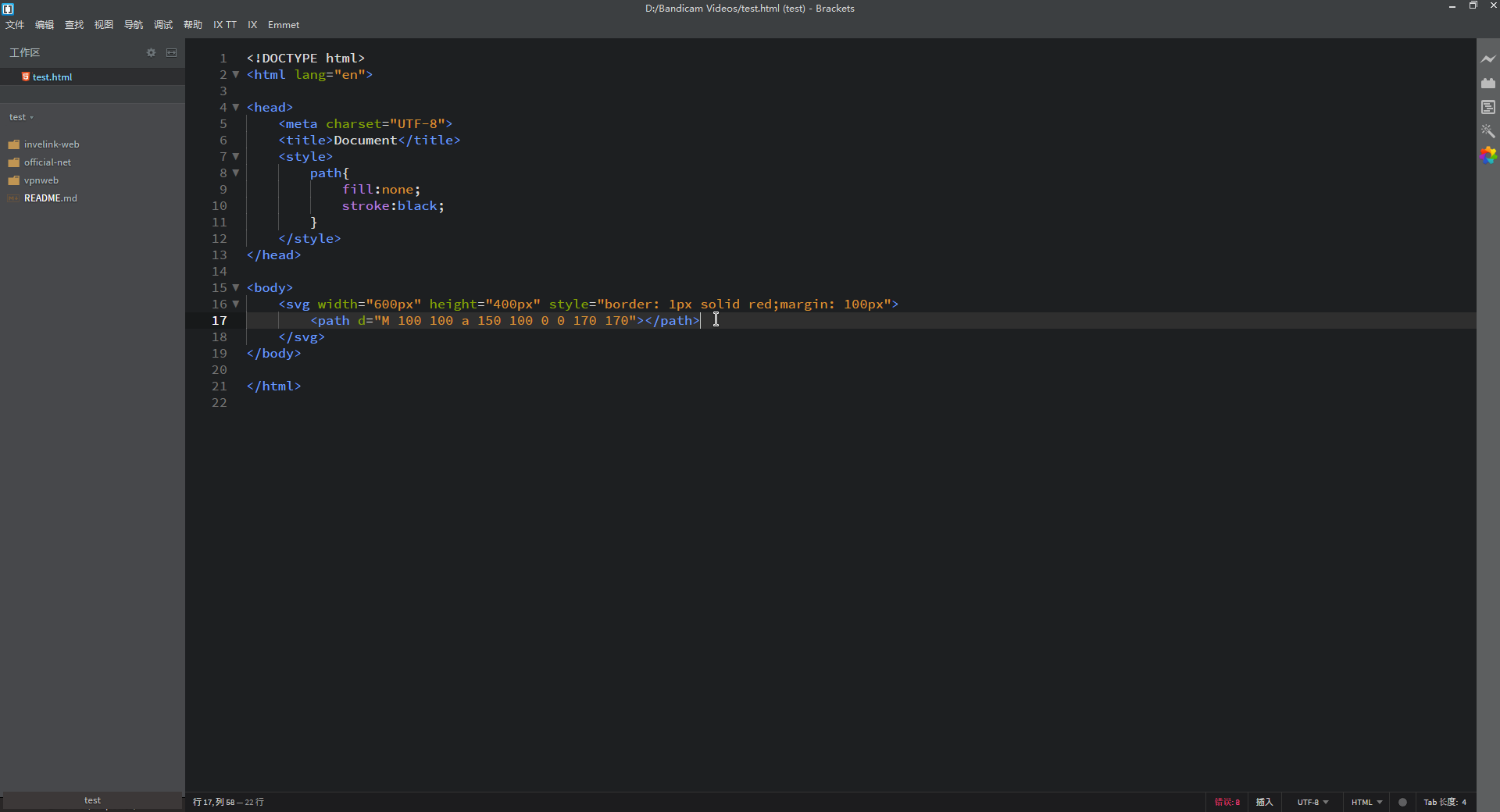This screenshot has height=812, width=1500.
Task: Open the Extension Manager brick icon
Action: tap(1488, 83)
